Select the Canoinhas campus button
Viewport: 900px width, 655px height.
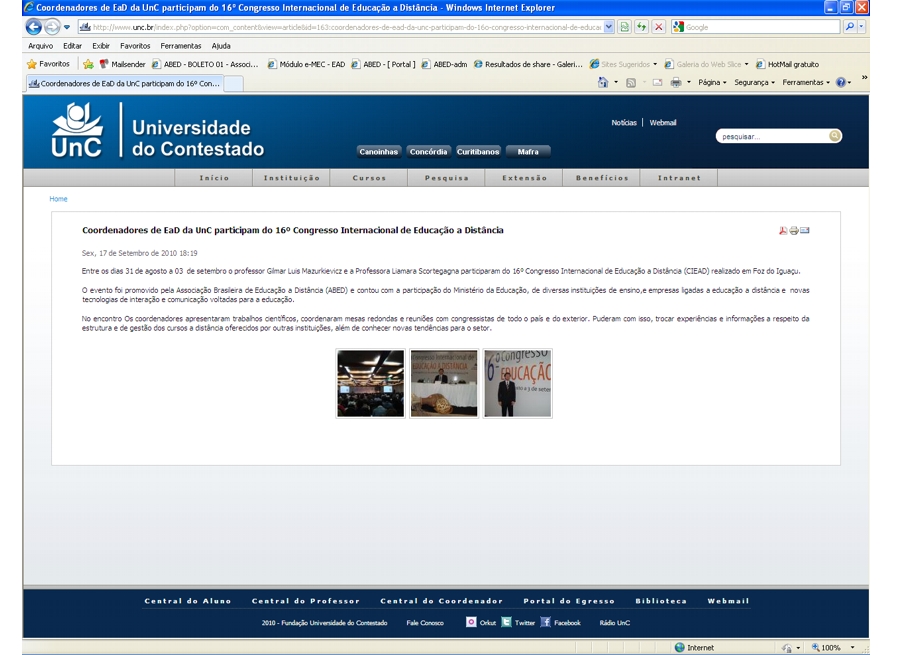point(378,152)
